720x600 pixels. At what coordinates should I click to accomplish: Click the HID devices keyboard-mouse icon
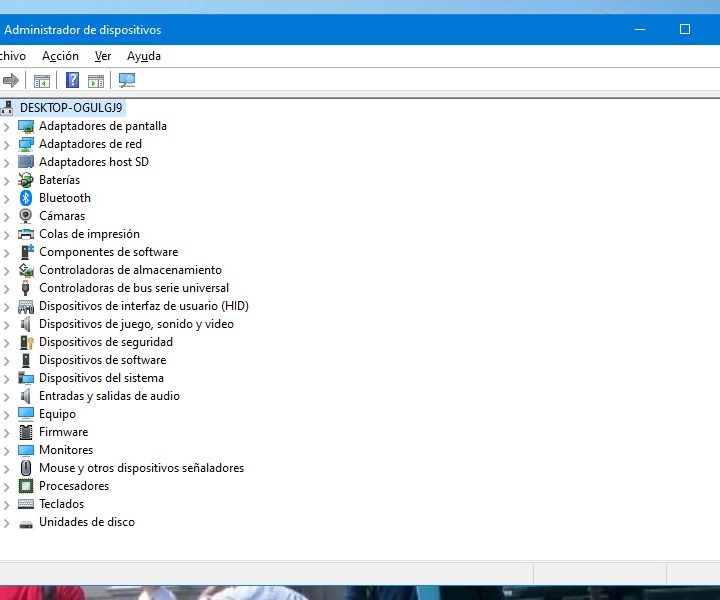[26, 306]
